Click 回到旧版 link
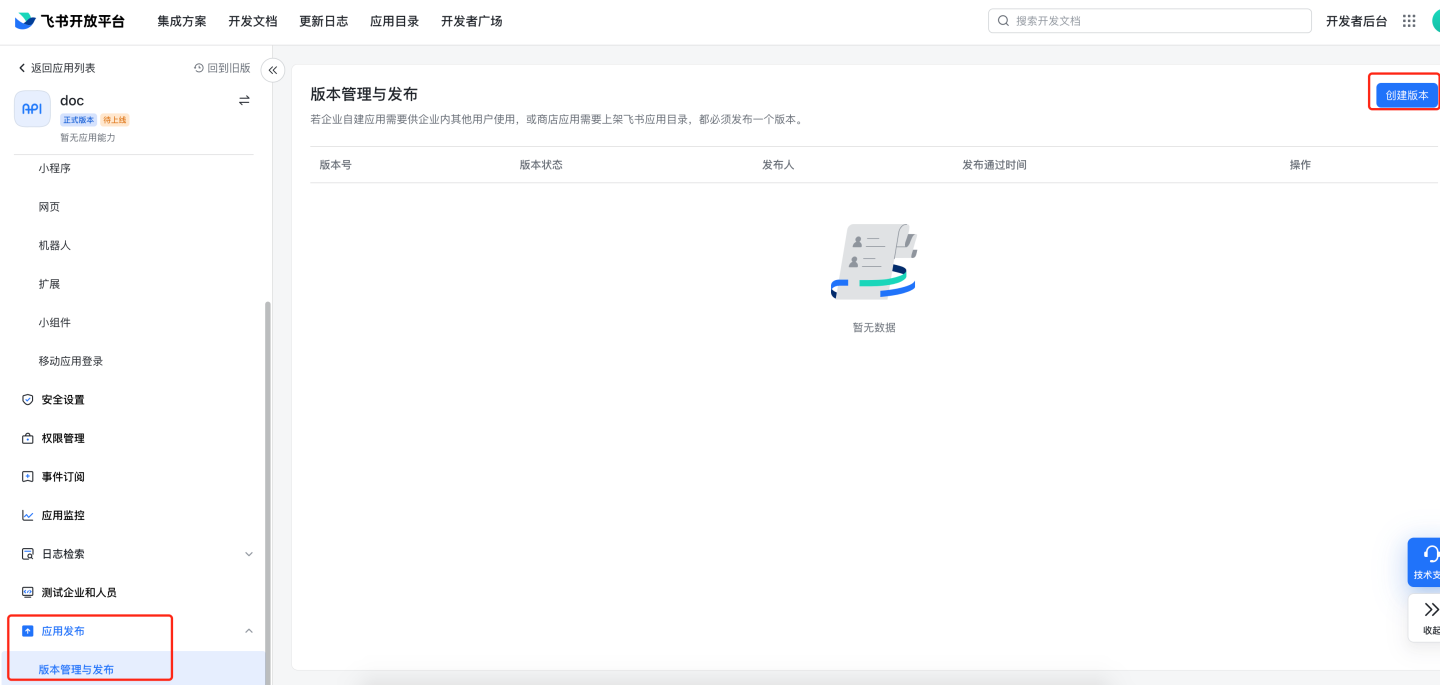The width and height of the screenshot is (1440, 685). point(222,68)
